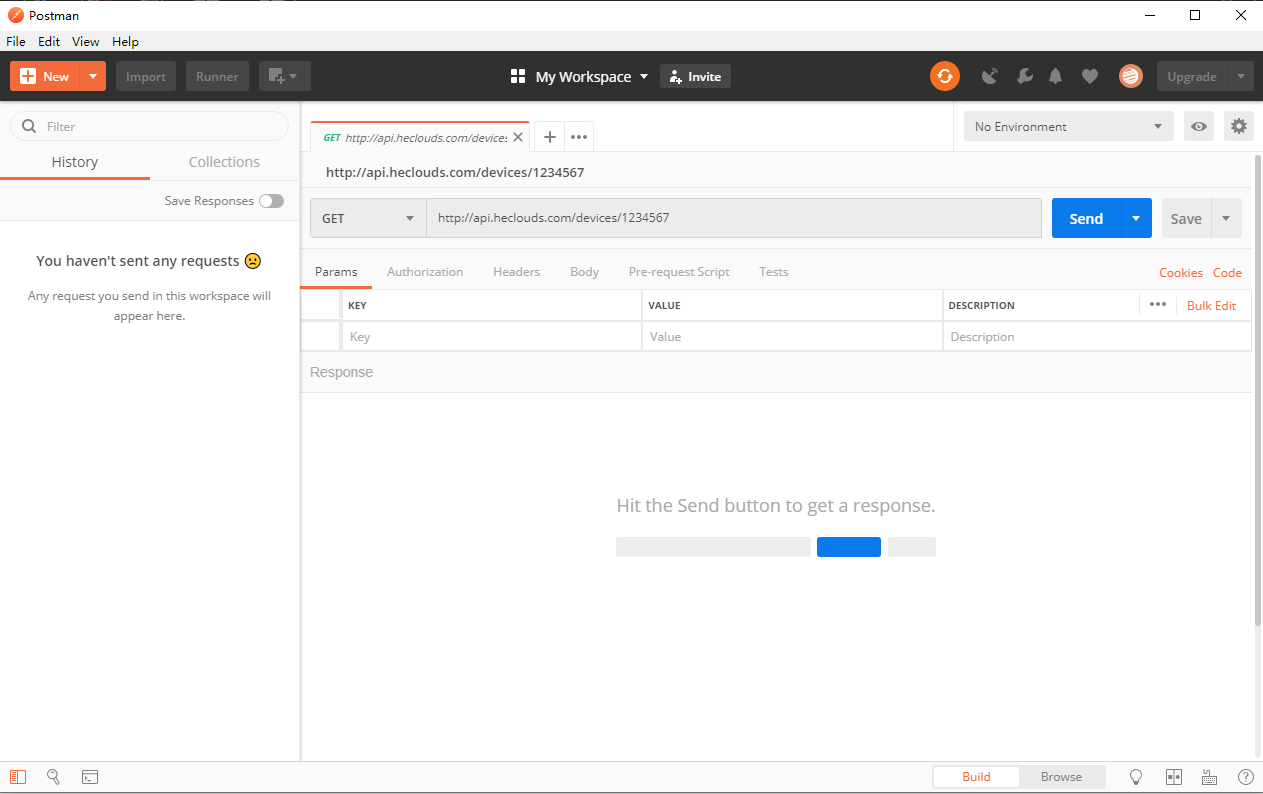Image resolution: width=1263 pixels, height=794 pixels.
Task: Click the Upgrade button
Action: pyautogui.click(x=1192, y=76)
